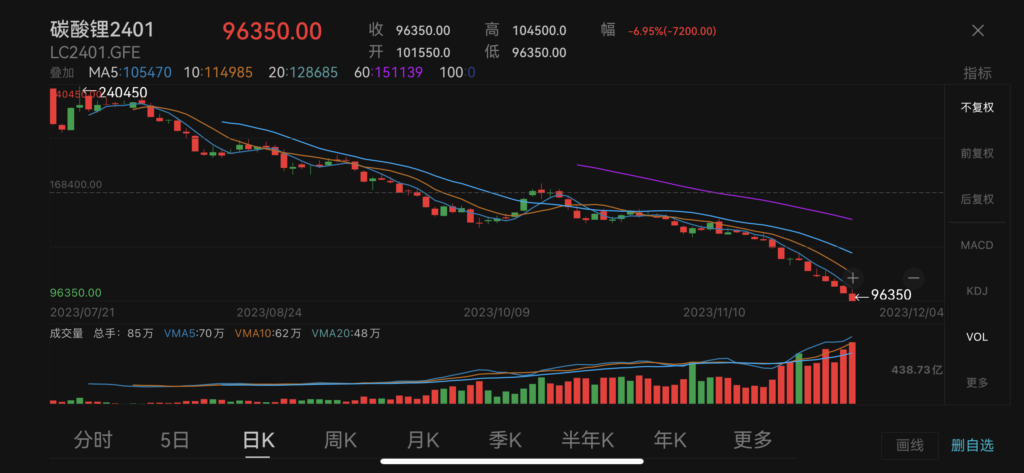Select the 日K daily candlestick tab
This screenshot has width=1024, height=473.
tap(258, 440)
